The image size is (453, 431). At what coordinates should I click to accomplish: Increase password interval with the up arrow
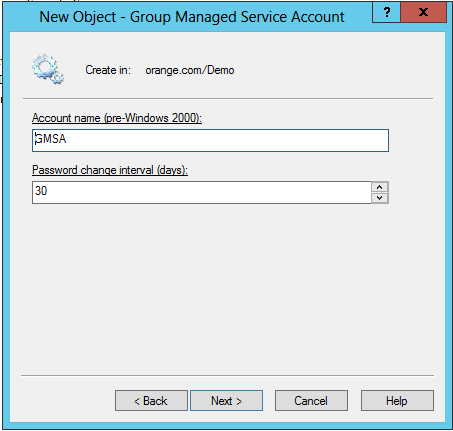380,187
